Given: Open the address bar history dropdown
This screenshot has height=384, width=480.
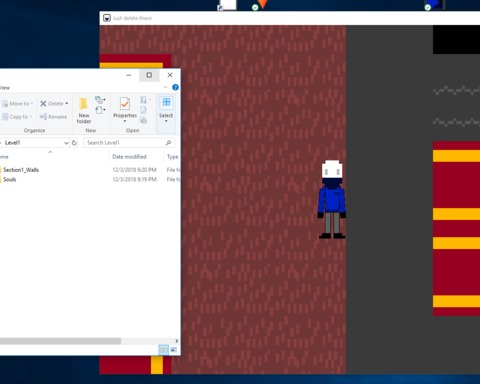Looking at the screenshot, I should (x=66, y=143).
